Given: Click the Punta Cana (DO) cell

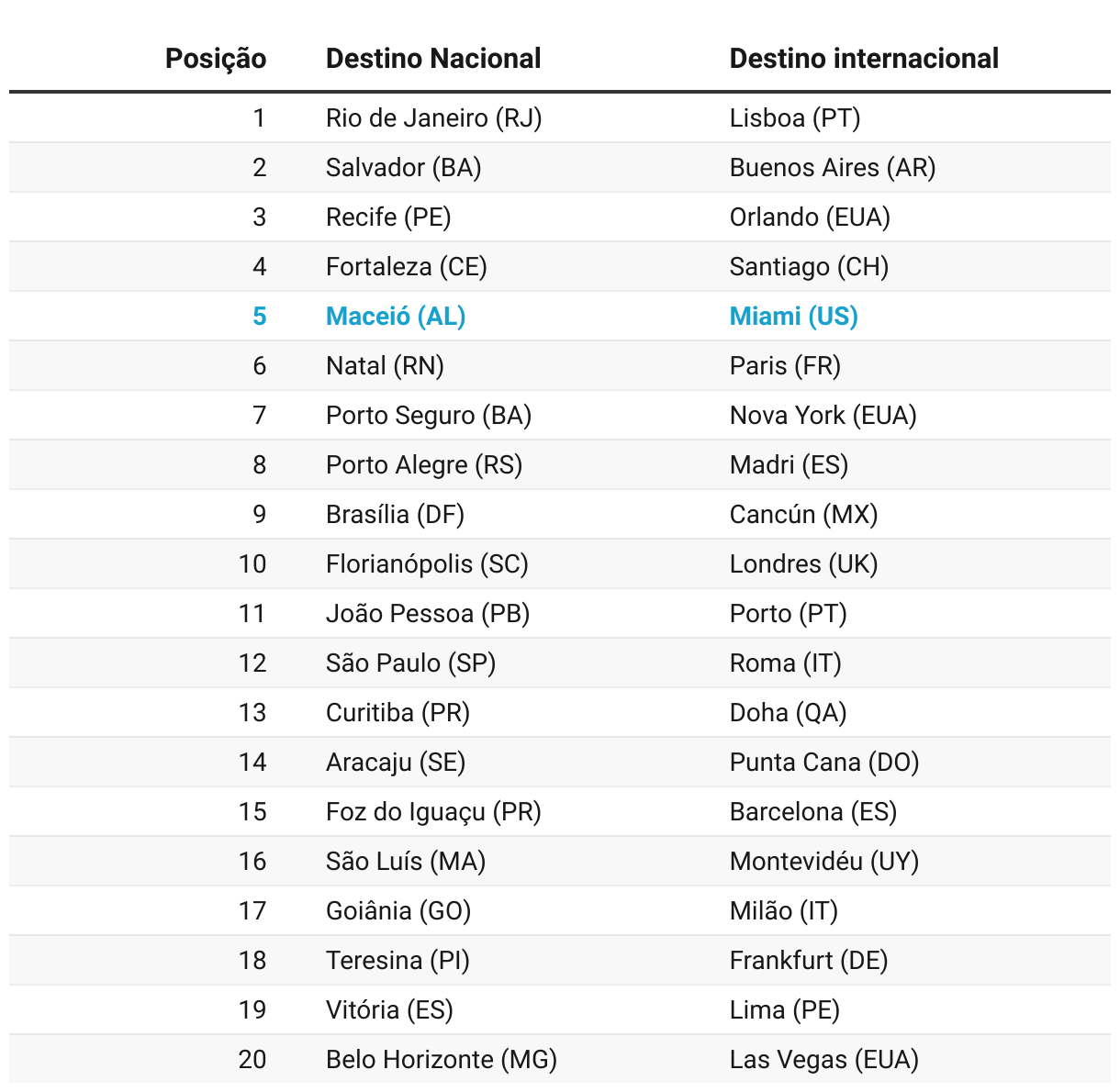Looking at the screenshot, I should coord(824,763).
